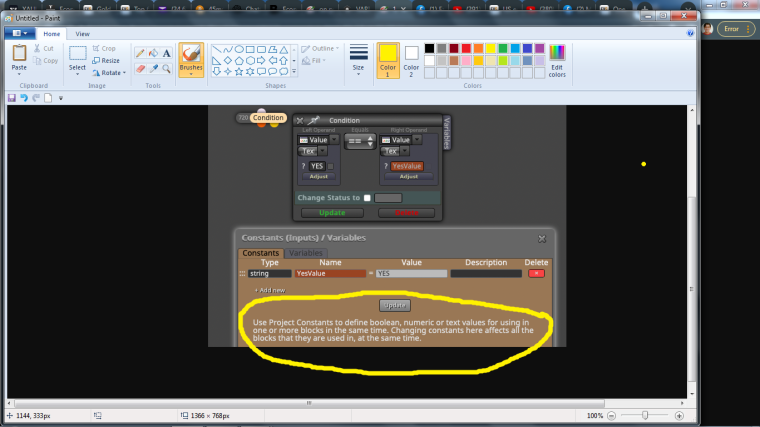
Task: Choose the Rounded rectangle shape
Action: [261, 49]
